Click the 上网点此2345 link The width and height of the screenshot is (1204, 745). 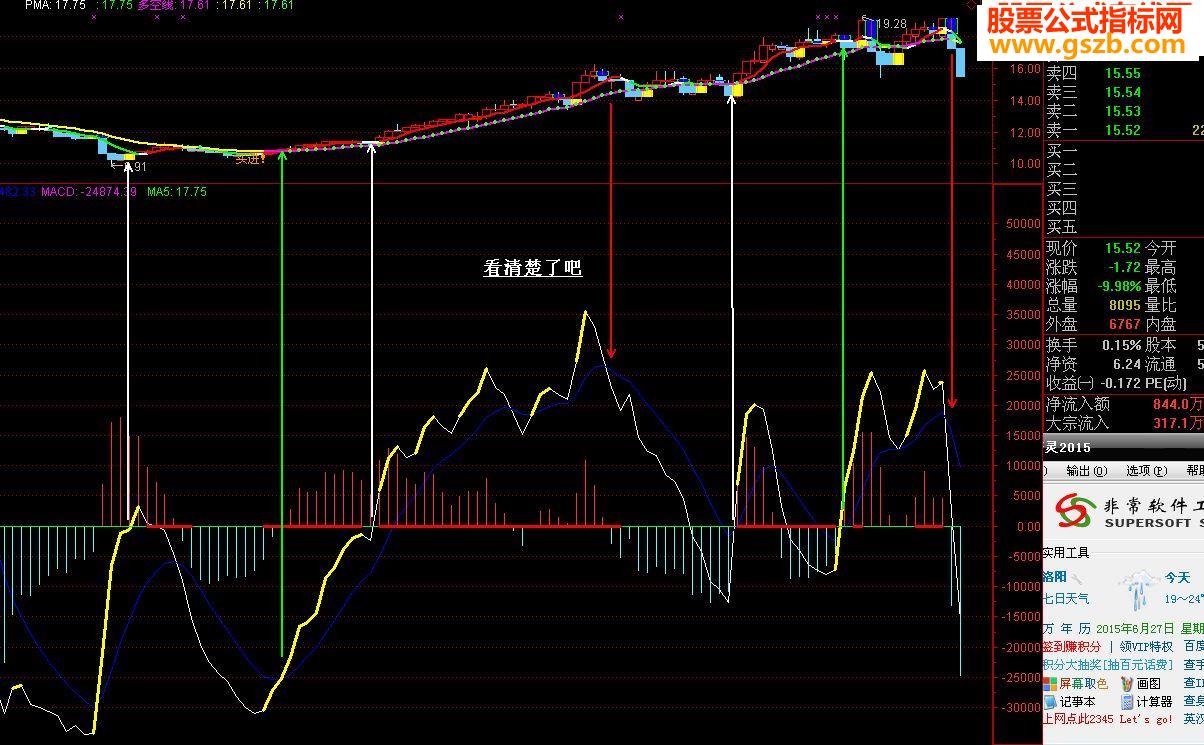pyautogui.click(x=1108, y=719)
